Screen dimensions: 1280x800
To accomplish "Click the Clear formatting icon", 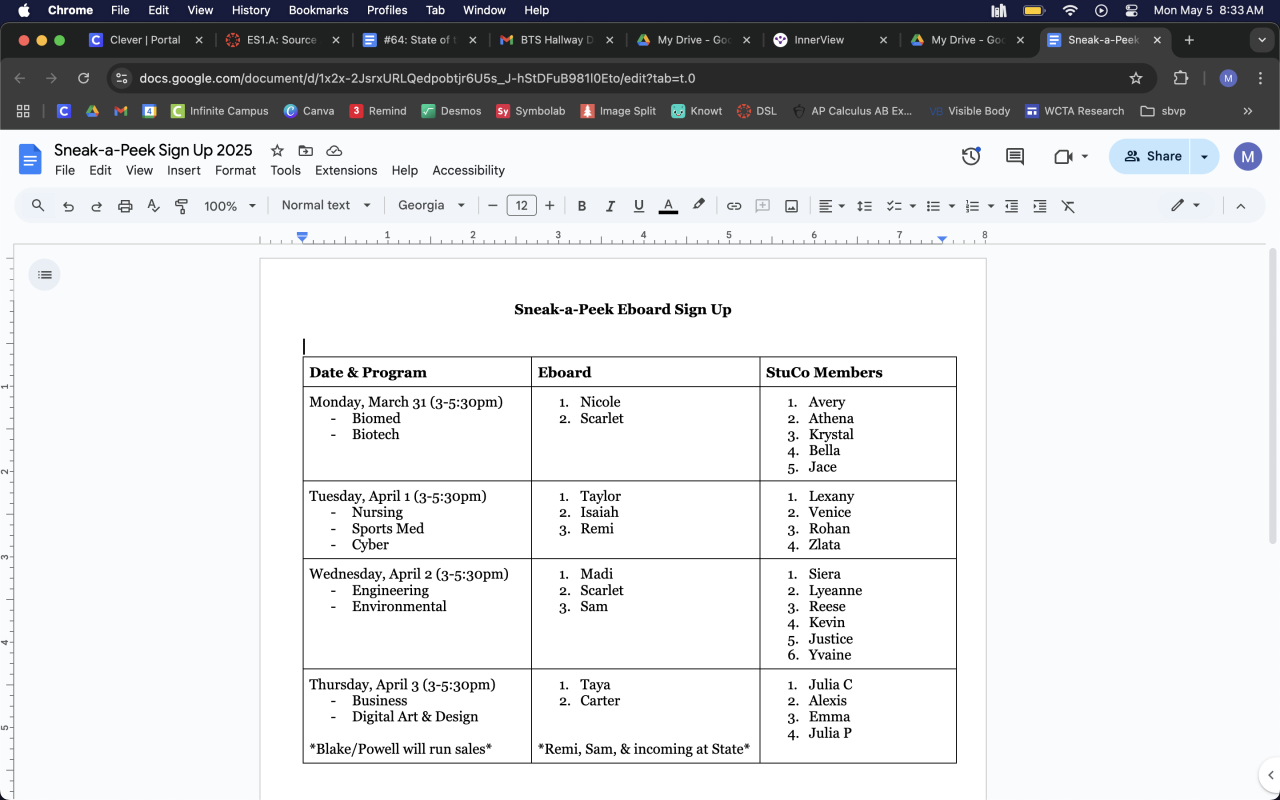I will click(1068, 206).
